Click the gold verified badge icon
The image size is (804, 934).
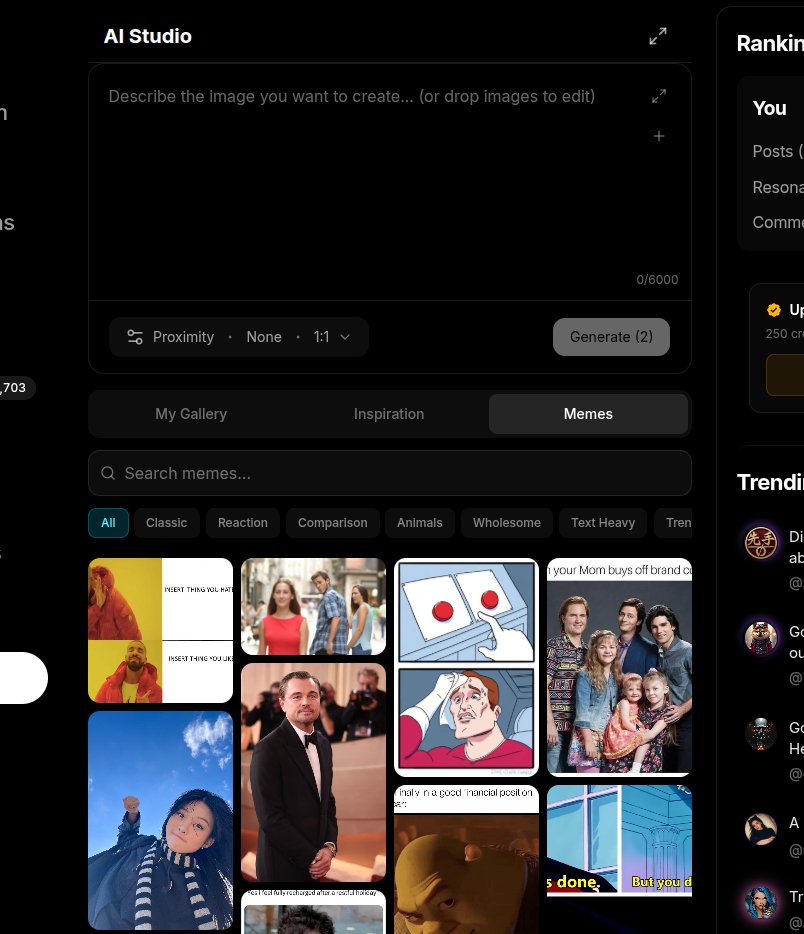coord(774,310)
